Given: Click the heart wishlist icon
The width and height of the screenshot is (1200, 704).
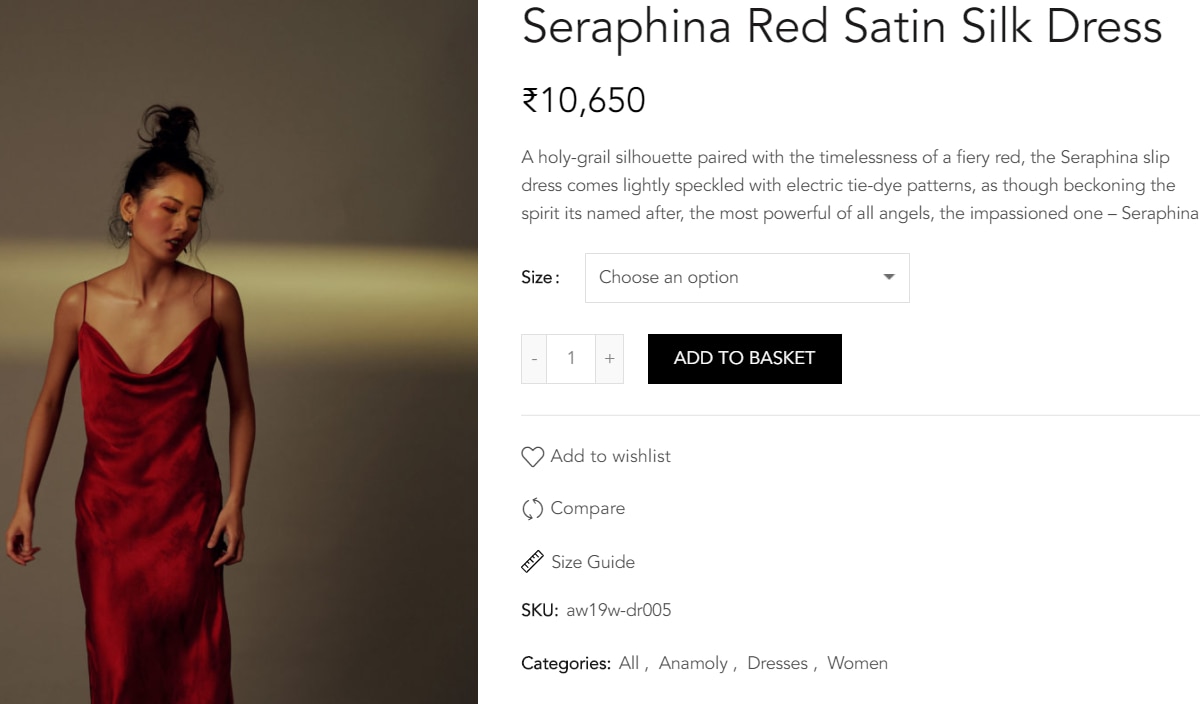Looking at the screenshot, I should 532,457.
